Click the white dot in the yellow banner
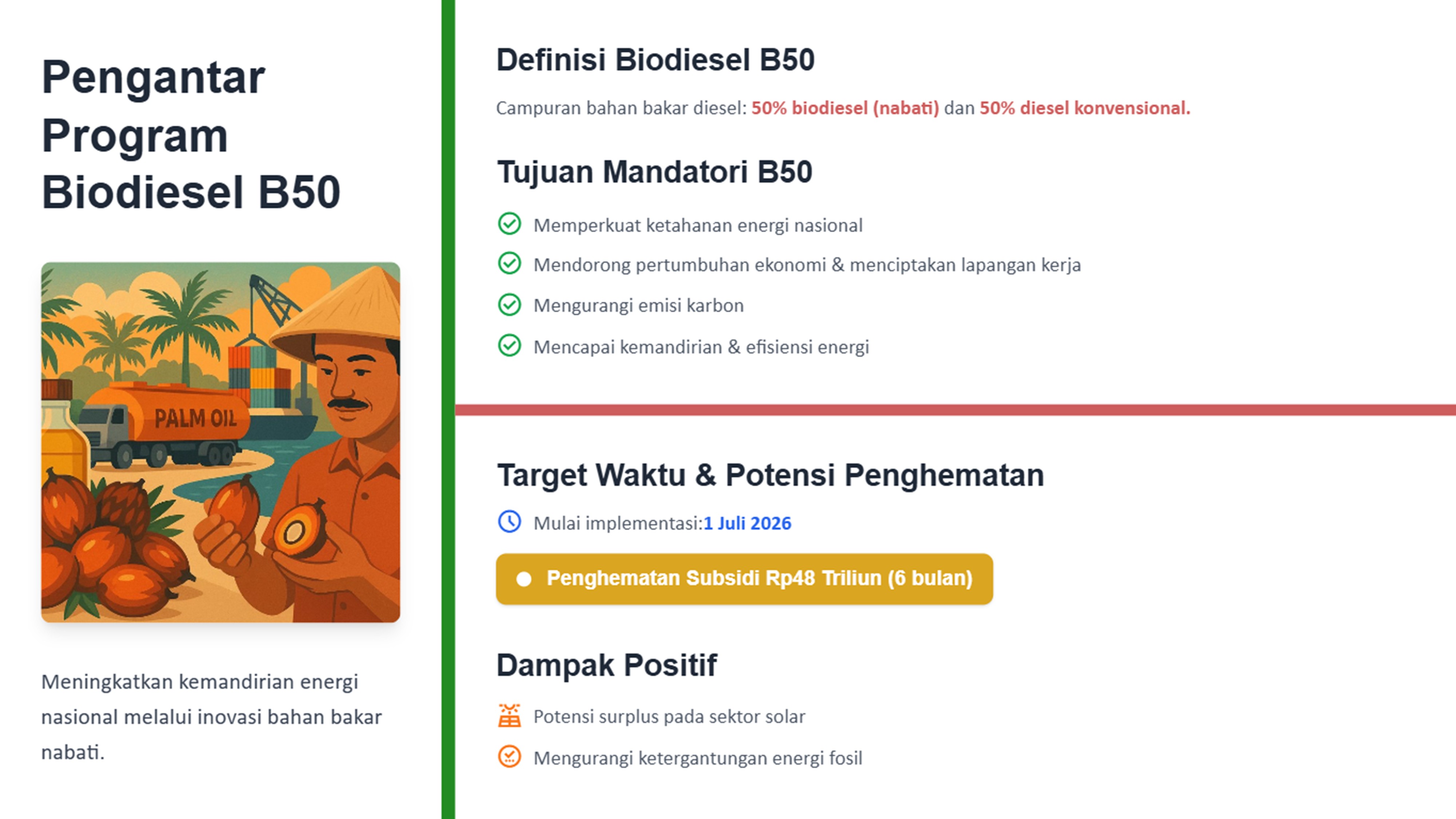Image resolution: width=1456 pixels, height=819 pixels. click(524, 579)
